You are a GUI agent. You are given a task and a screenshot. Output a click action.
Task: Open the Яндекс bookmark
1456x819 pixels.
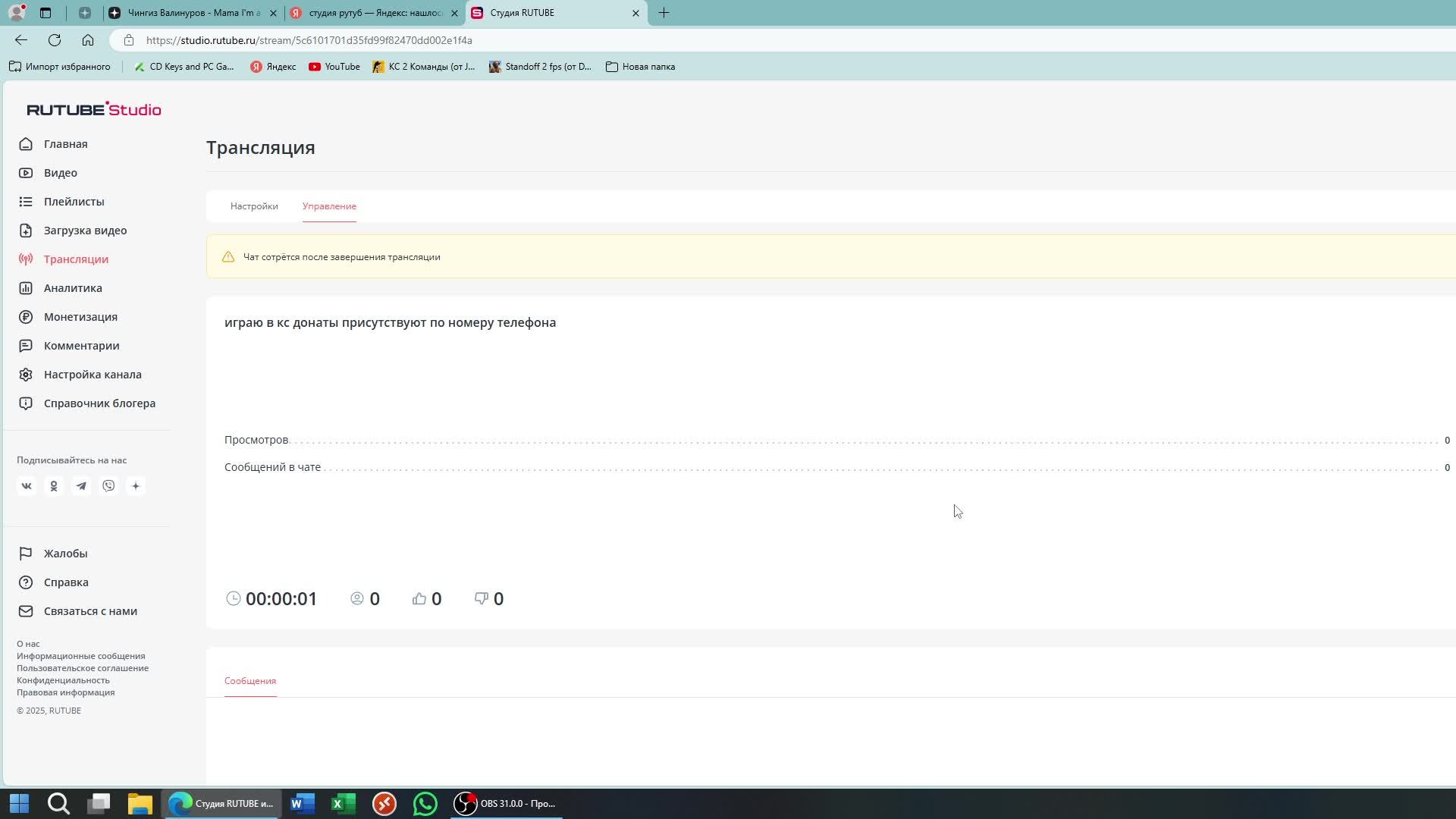point(274,67)
